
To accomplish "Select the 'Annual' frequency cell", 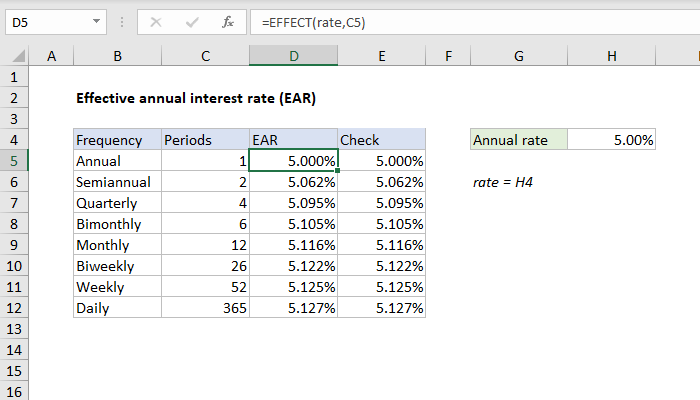I will click(x=117, y=161).
